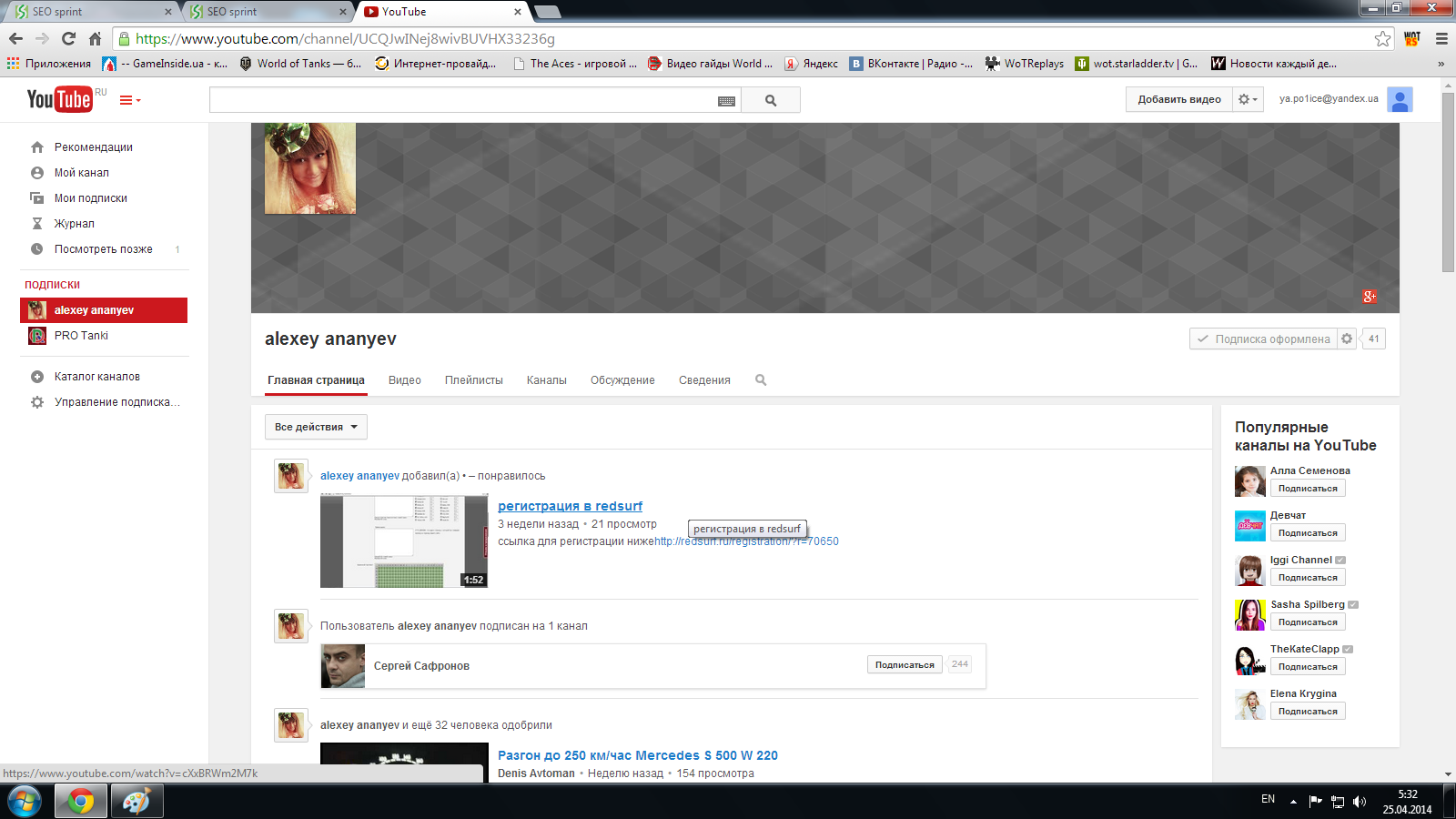This screenshot has width=1456, height=819.
Task: Subscribe to Iggi Channel
Action: 1308,578
